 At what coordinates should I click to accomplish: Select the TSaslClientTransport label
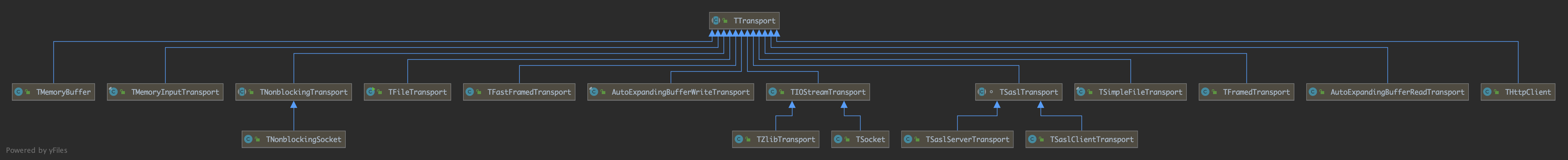[x=1092, y=140]
